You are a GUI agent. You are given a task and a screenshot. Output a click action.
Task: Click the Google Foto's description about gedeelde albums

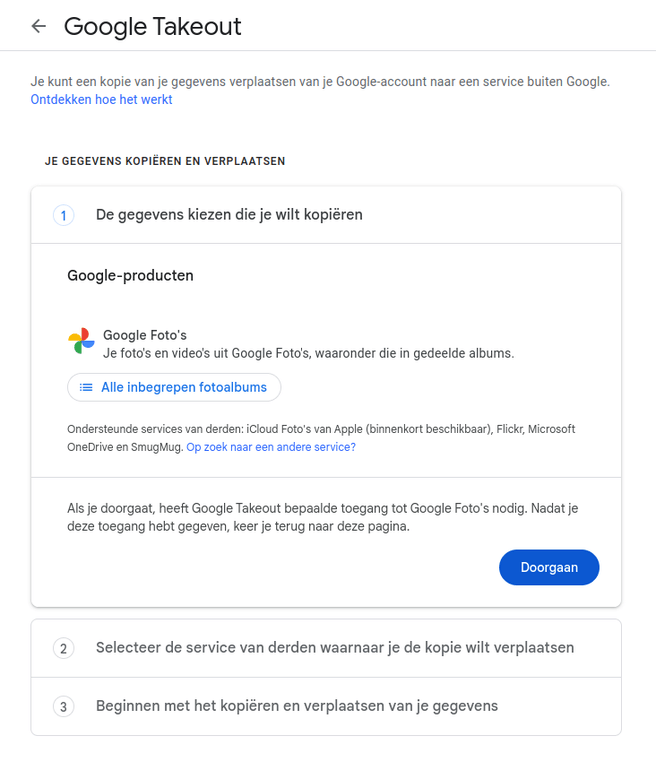[308, 353]
